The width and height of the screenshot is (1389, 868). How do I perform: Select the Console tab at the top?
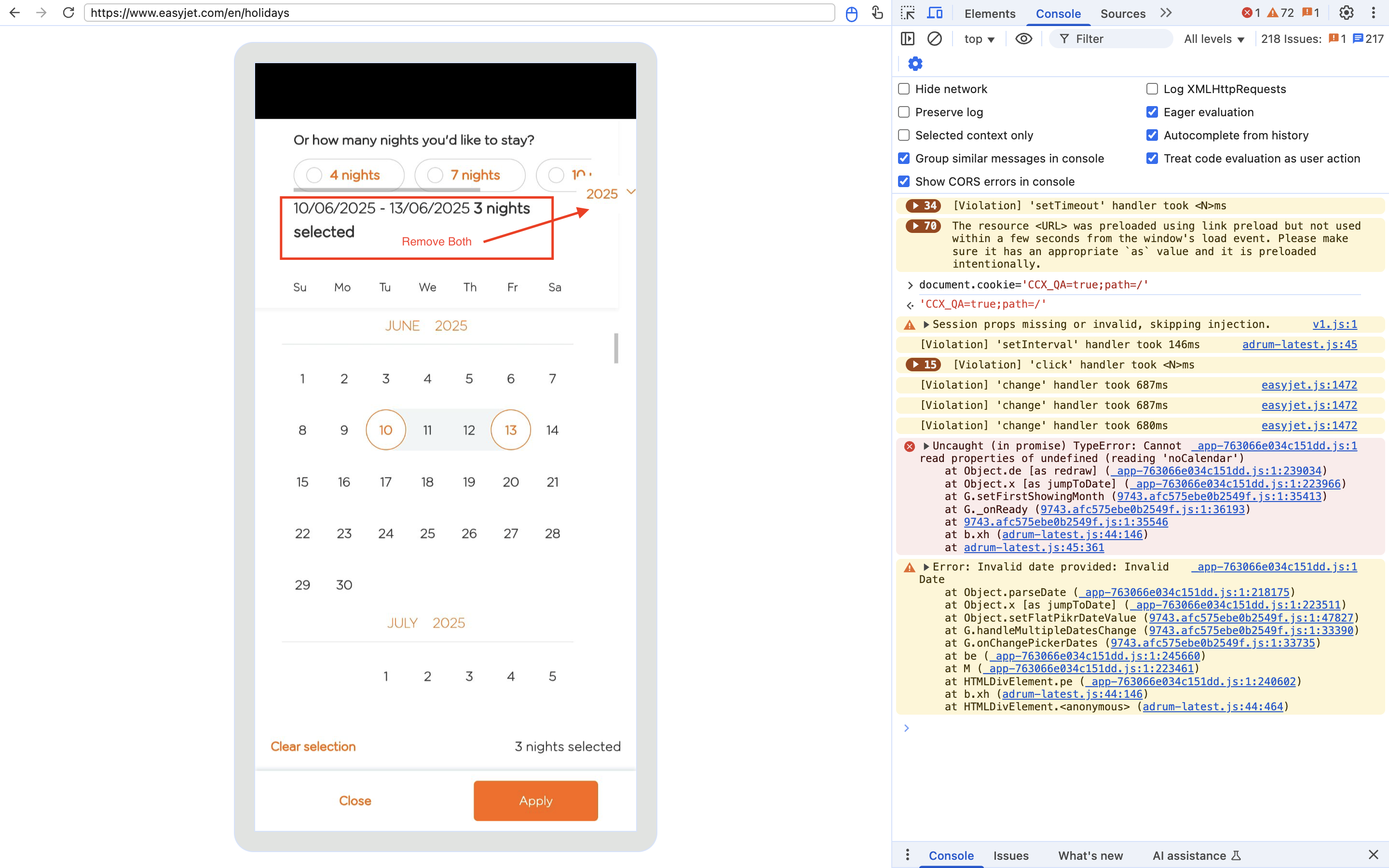[x=1058, y=13]
